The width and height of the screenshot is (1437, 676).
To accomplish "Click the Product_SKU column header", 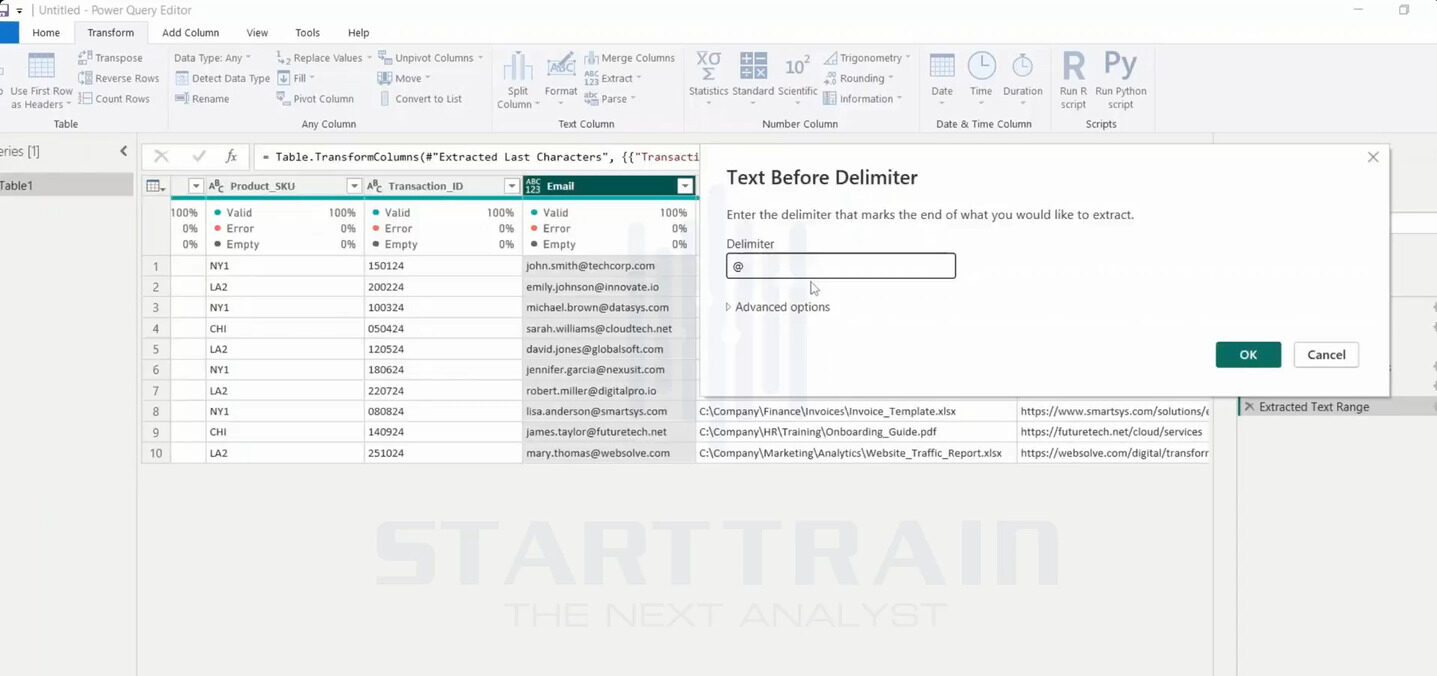I will pyautogui.click(x=285, y=186).
